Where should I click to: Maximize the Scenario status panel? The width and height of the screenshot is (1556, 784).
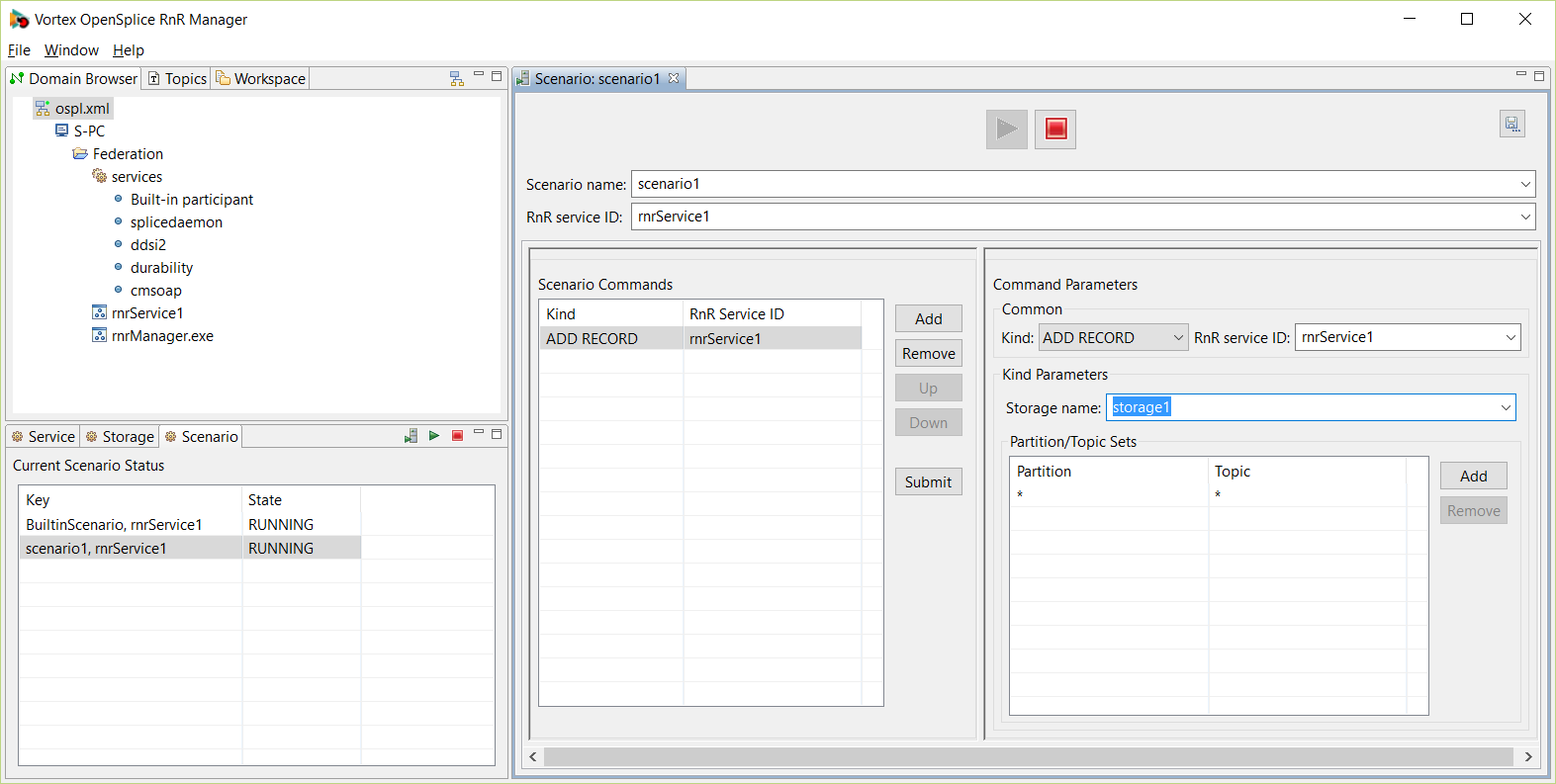point(497,433)
